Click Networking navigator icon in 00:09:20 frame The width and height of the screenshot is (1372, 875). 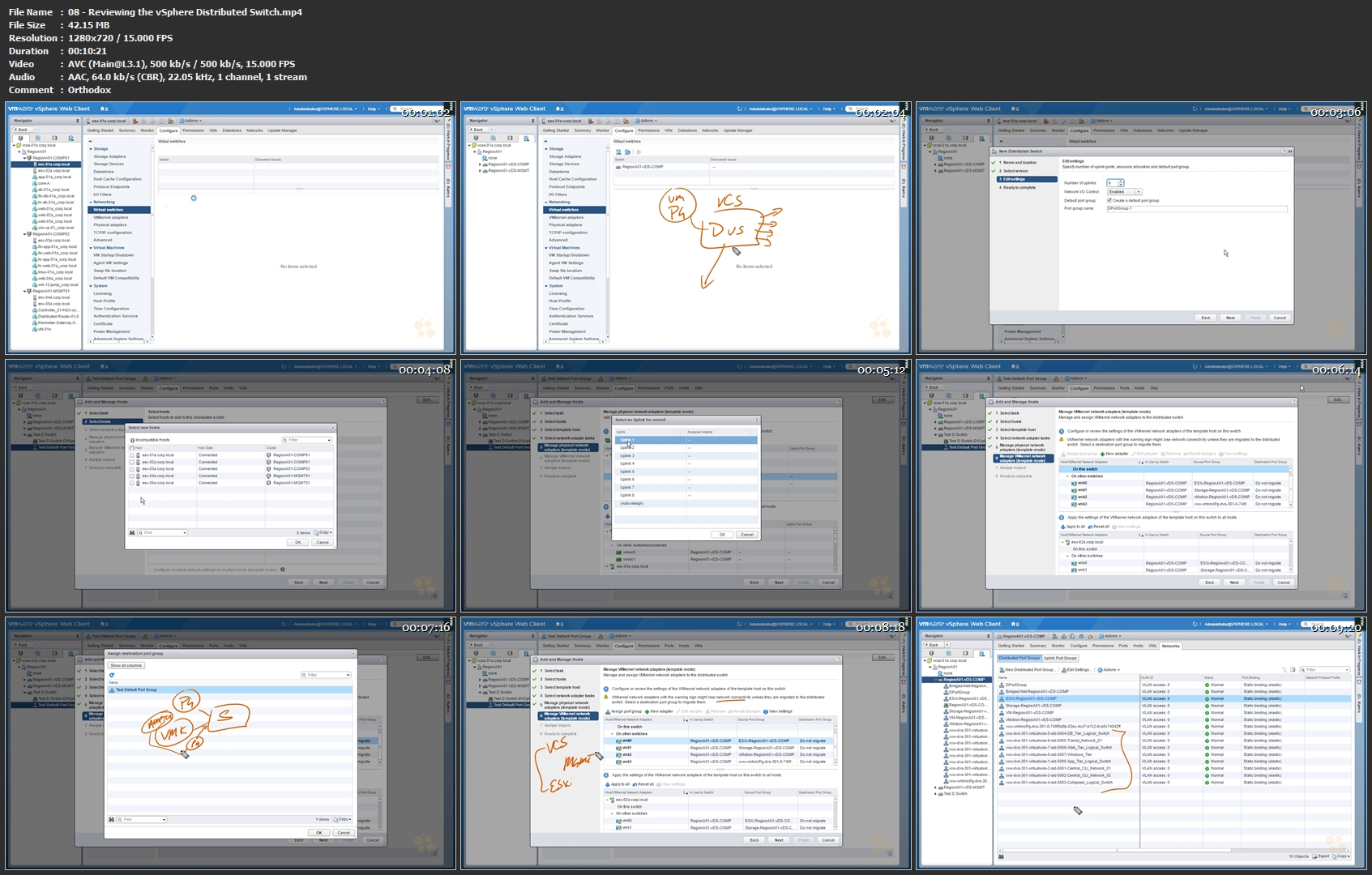pos(981,653)
